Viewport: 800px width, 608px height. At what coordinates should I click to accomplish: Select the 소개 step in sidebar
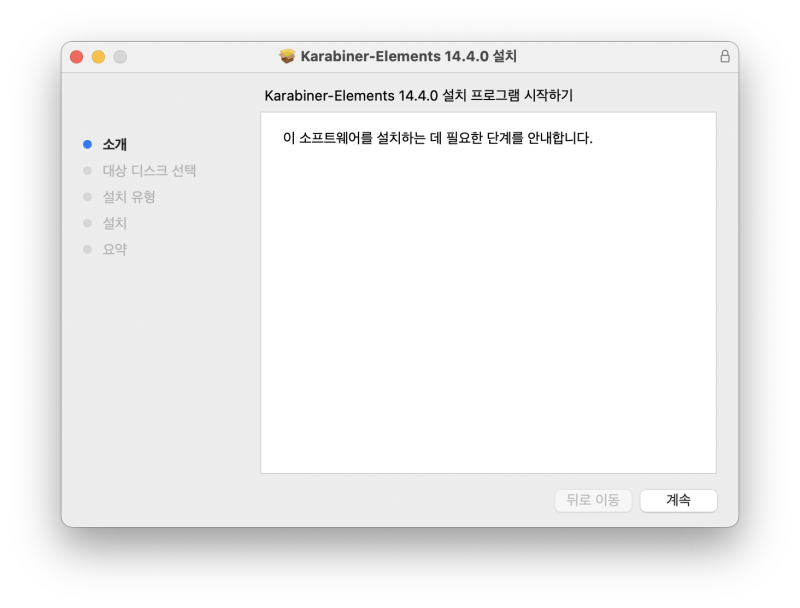(115, 144)
